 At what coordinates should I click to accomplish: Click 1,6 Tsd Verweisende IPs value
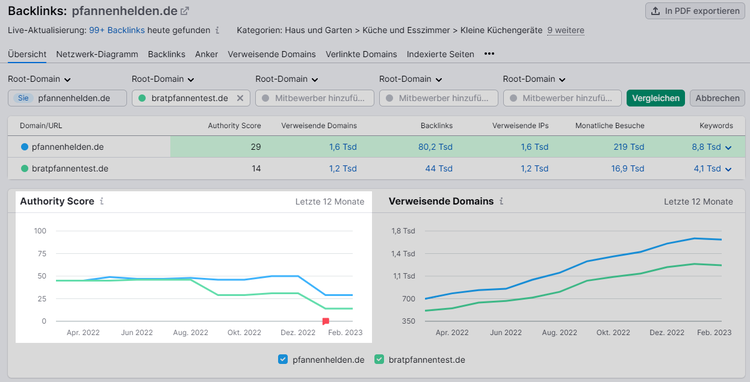coord(535,147)
